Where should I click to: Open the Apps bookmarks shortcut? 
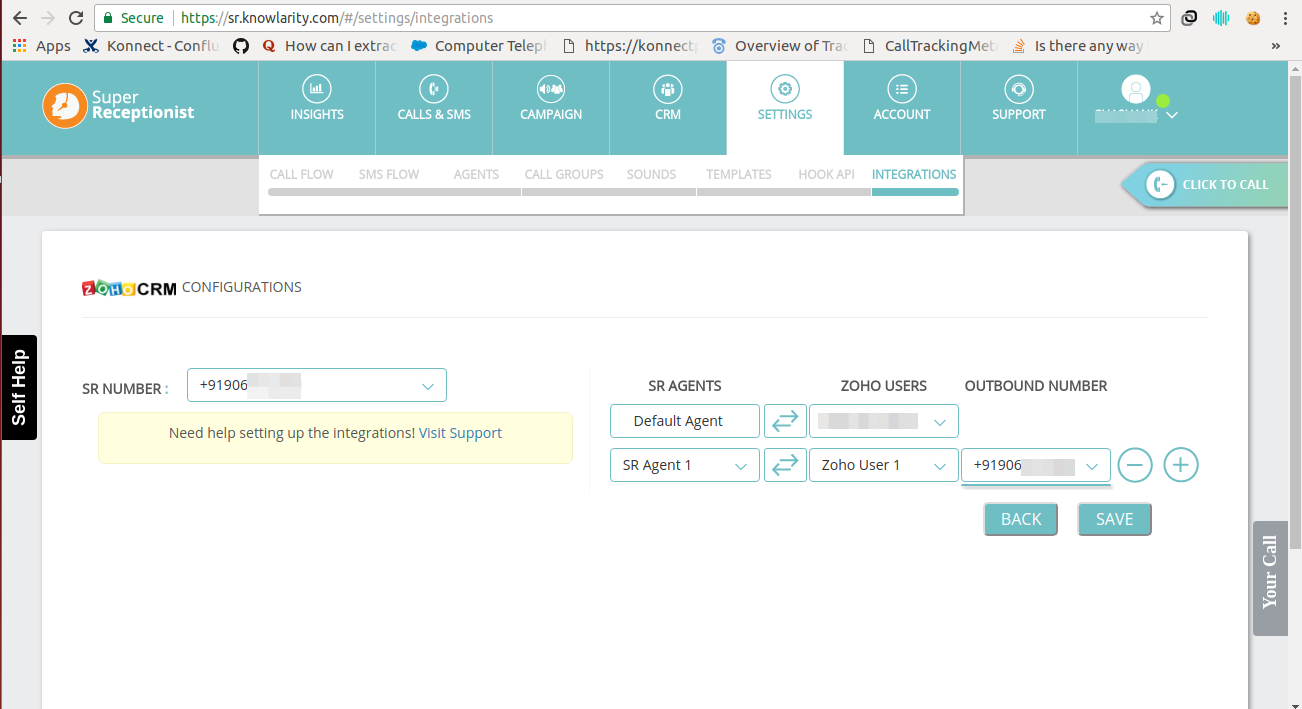(41, 46)
